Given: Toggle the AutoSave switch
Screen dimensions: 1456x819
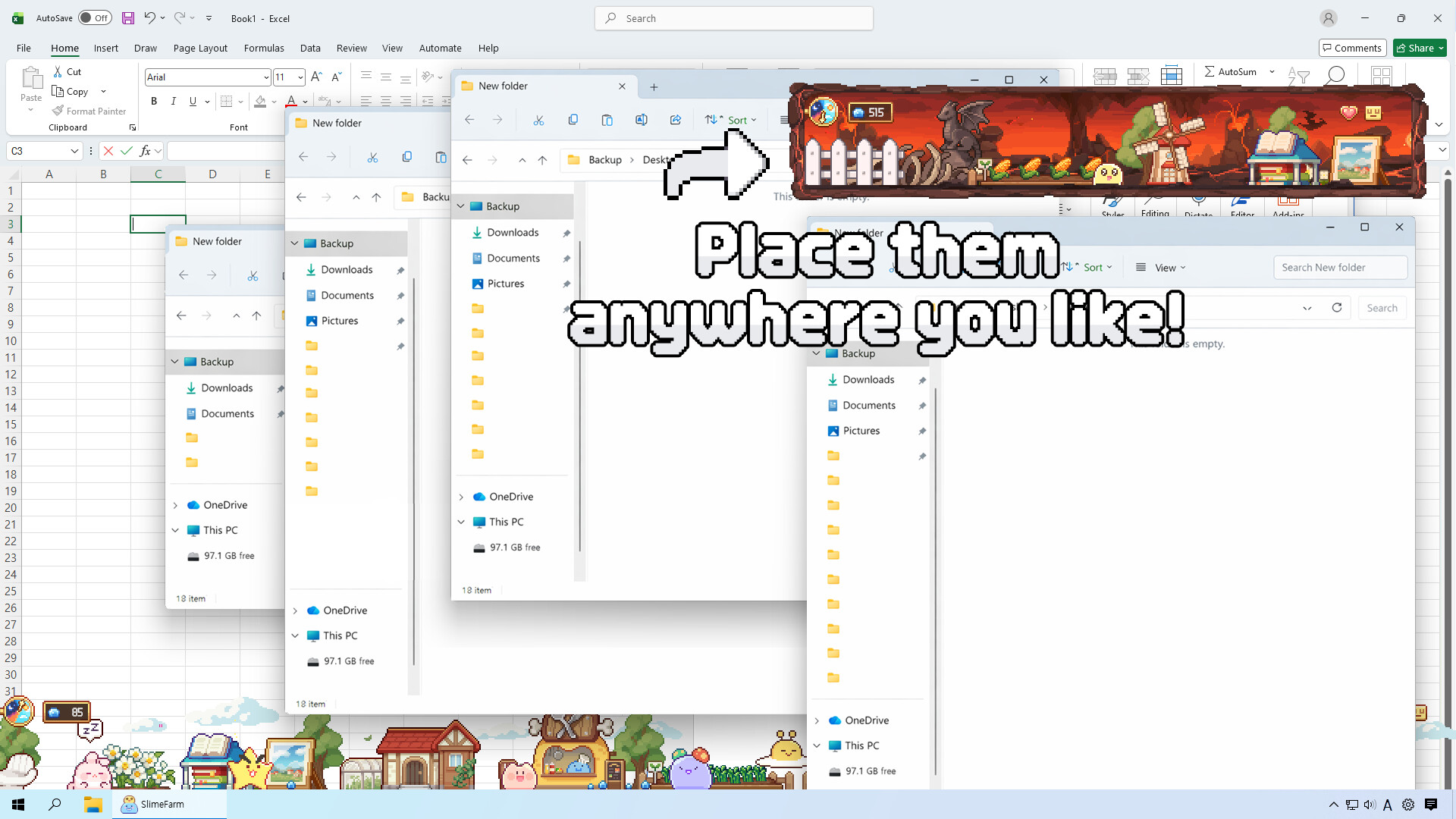Looking at the screenshot, I should pos(95,18).
